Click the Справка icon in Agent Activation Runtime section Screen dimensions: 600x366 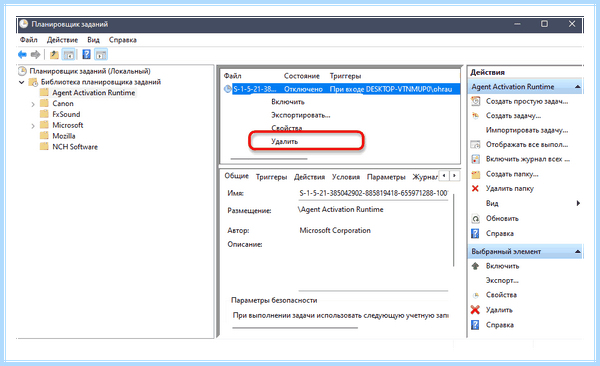click(x=475, y=234)
